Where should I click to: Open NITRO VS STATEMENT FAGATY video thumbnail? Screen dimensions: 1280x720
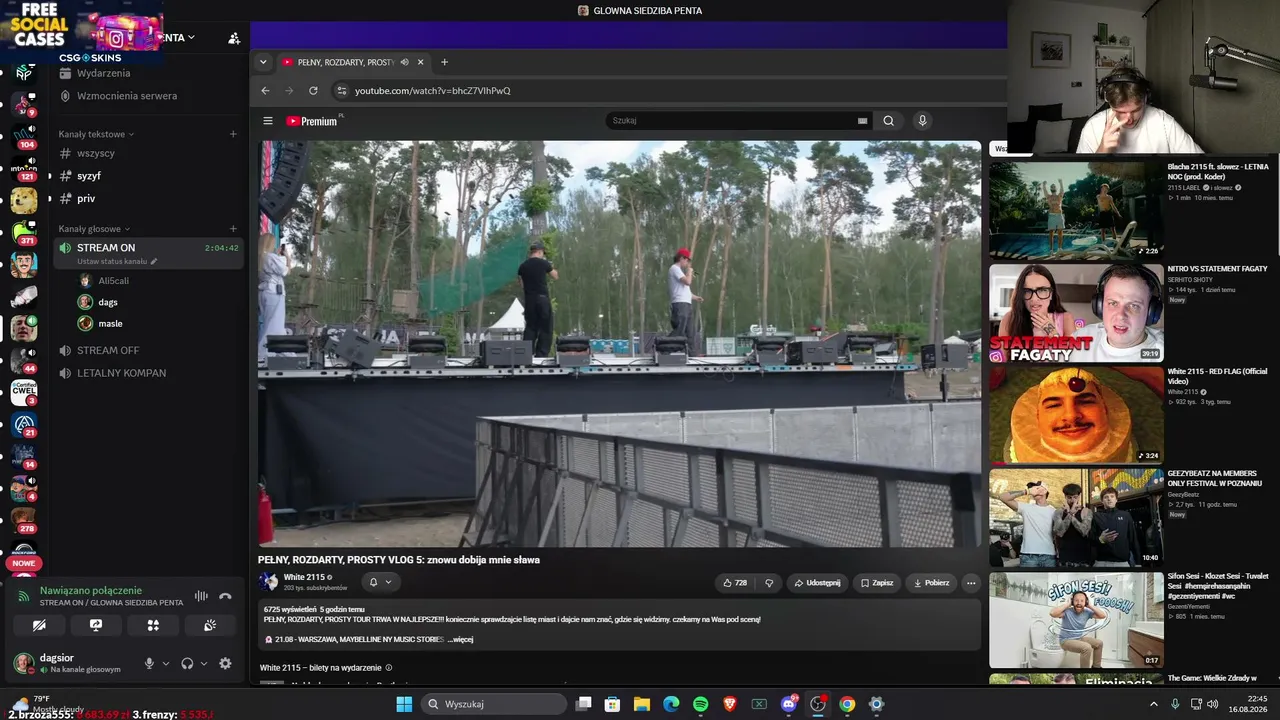[1076, 313]
